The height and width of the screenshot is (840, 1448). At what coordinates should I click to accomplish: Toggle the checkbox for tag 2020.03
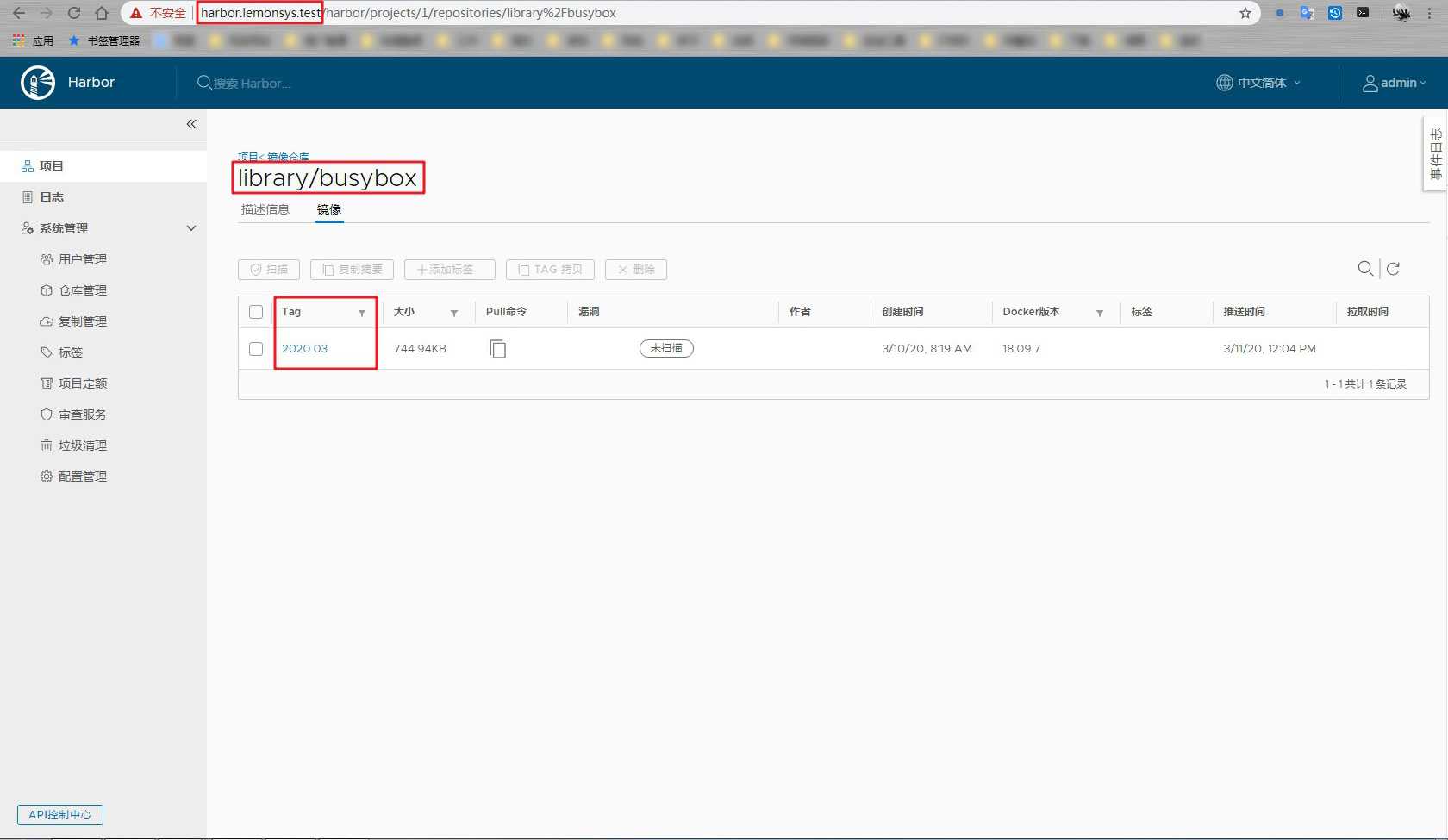(256, 349)
